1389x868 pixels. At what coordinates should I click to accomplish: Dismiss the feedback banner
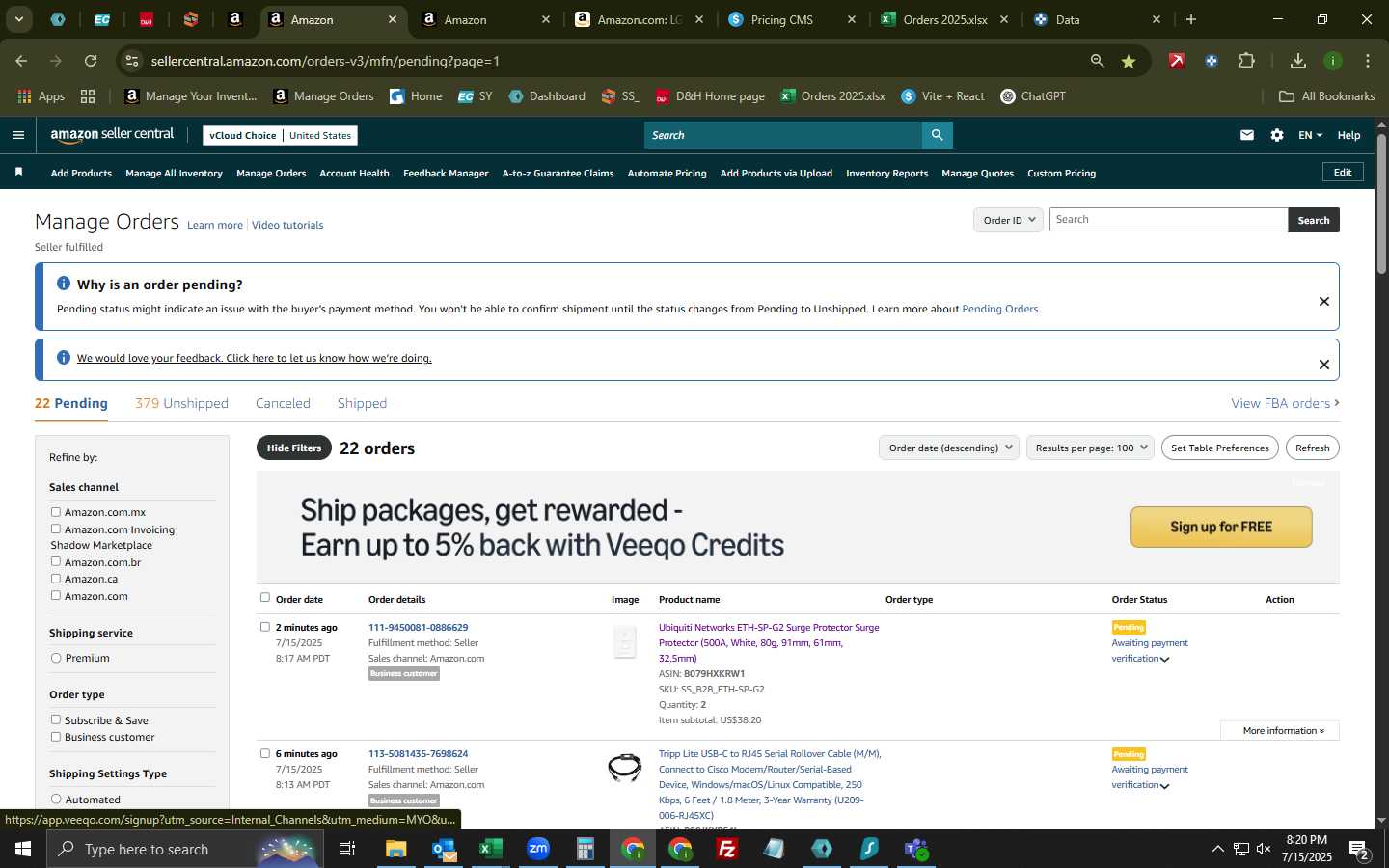point(1323,365)
